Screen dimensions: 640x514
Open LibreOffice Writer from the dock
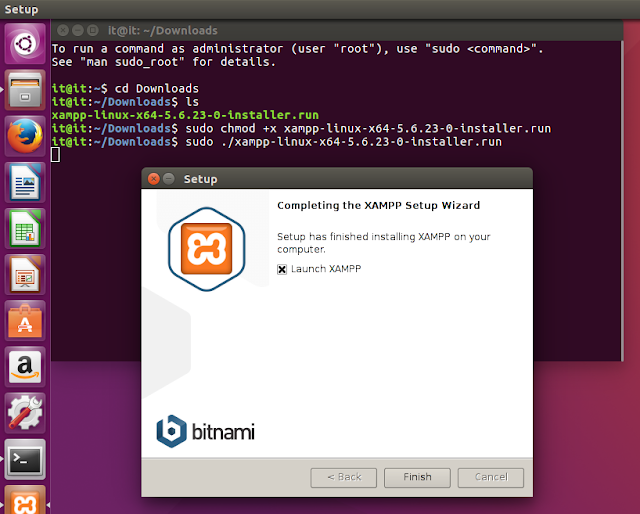[x=25, y=182]
